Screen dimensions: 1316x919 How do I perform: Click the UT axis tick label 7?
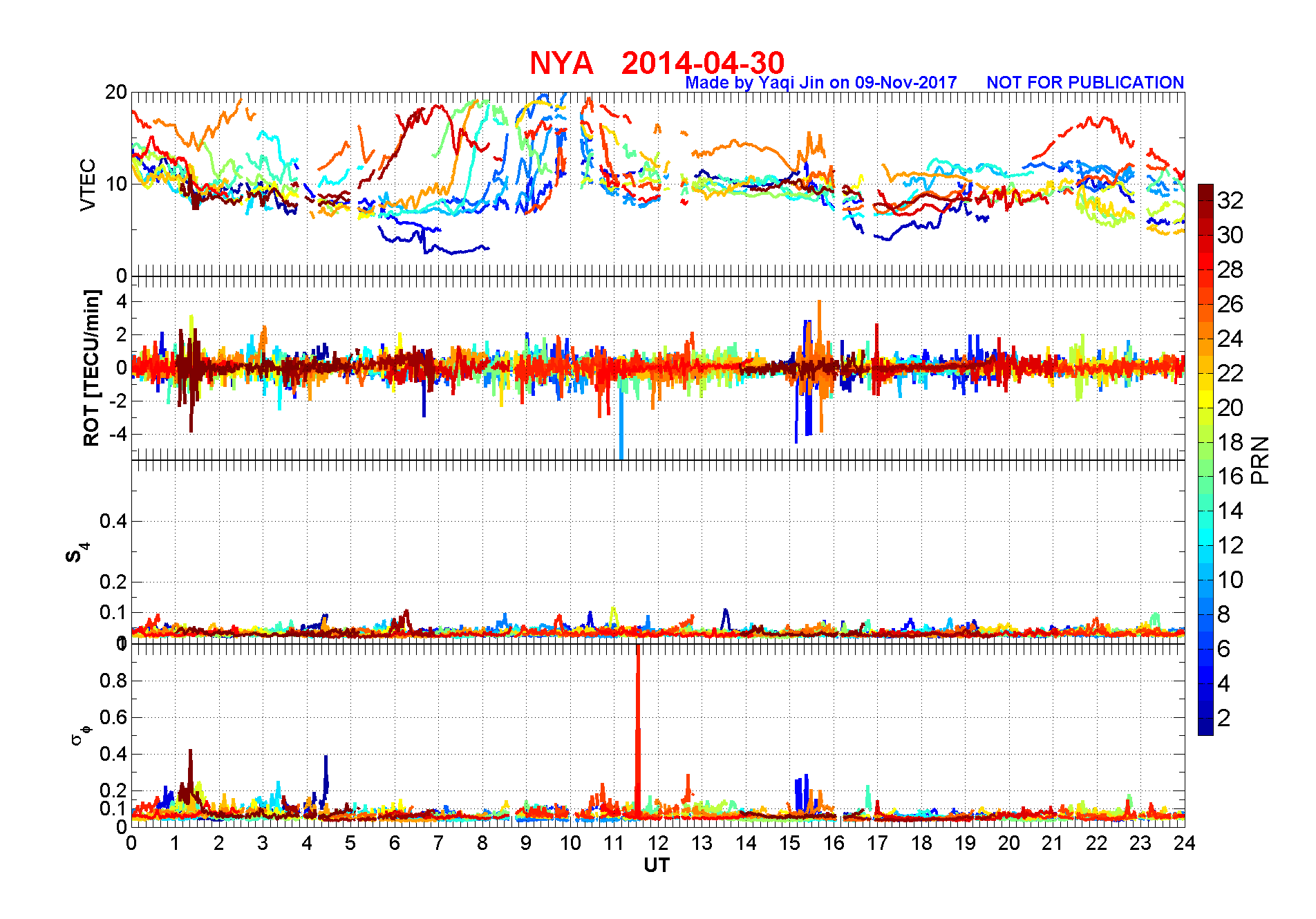coord(438,843)
